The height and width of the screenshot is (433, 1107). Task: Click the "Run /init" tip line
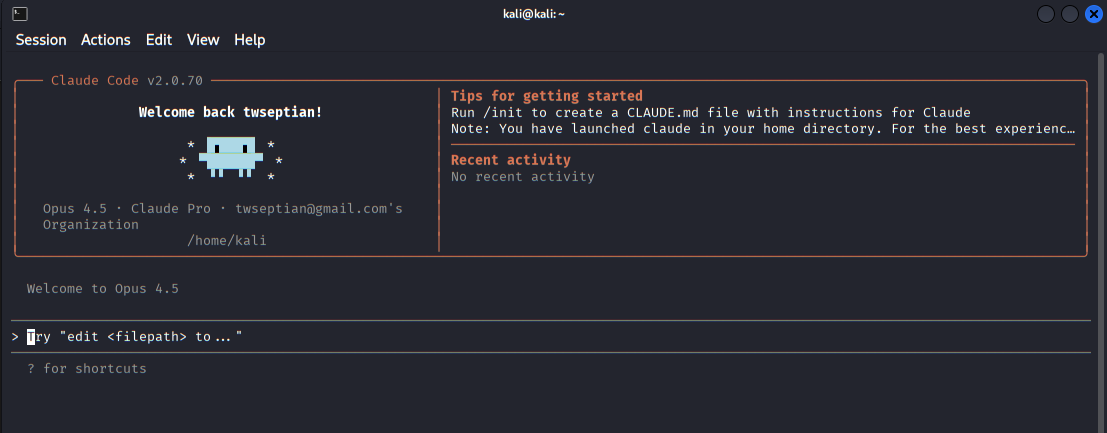click(x=710, y=112)
